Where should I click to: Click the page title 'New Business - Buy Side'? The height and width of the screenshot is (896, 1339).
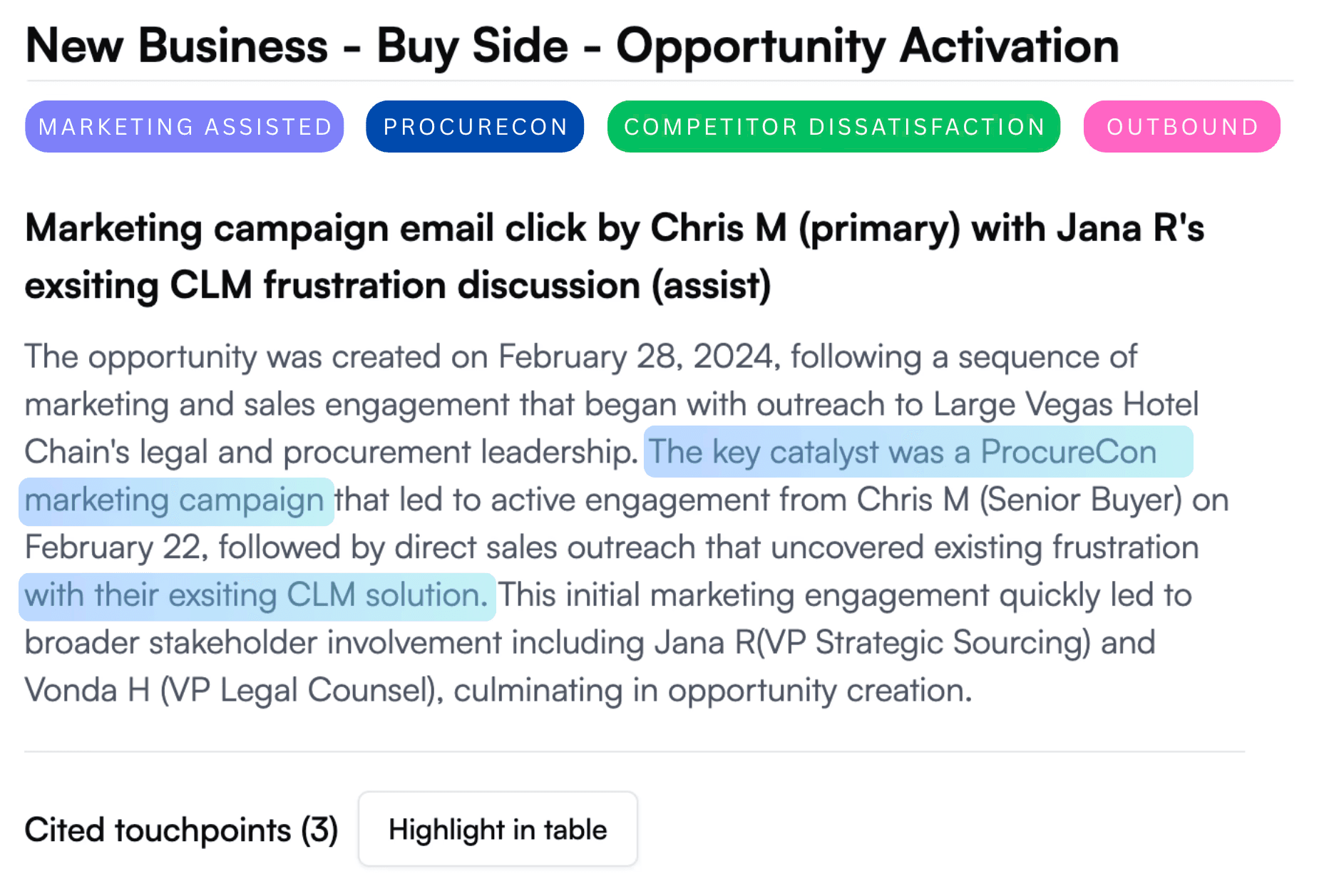[297, 46]
